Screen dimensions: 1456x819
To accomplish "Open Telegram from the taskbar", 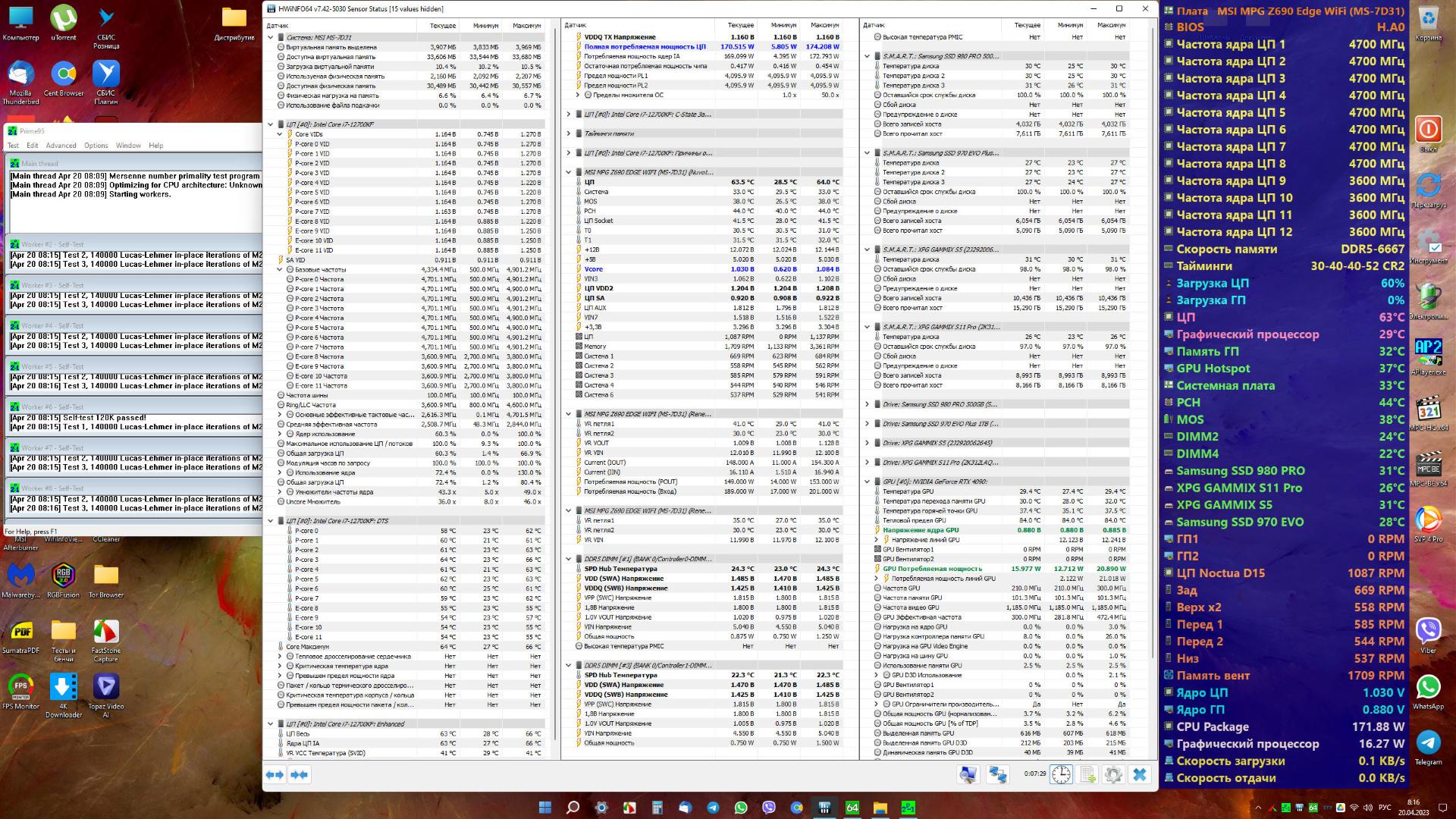I will click(713, 808).
